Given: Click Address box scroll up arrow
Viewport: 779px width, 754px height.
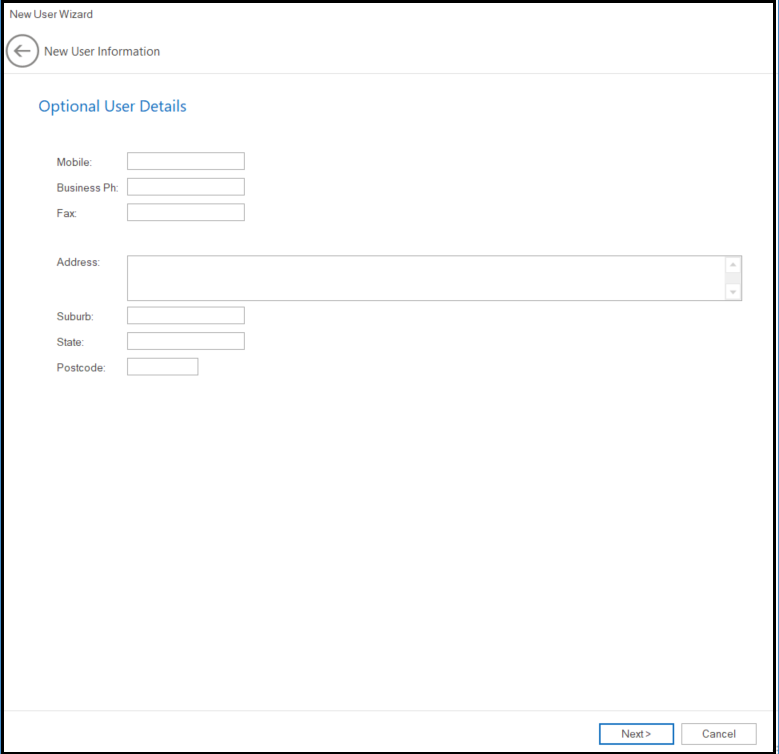Looking at the screenshot, I should pos(733,265).
